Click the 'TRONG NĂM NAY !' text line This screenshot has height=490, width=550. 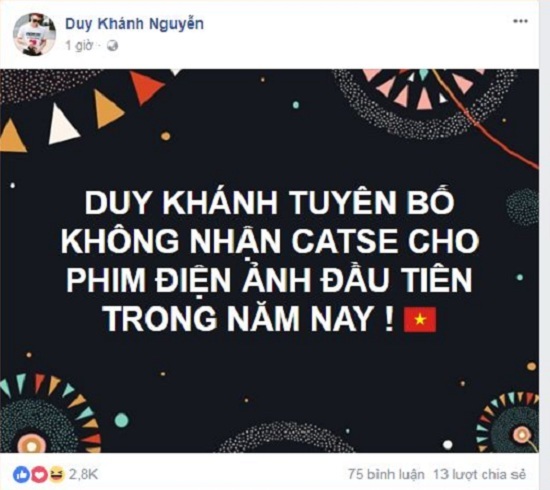249,319
